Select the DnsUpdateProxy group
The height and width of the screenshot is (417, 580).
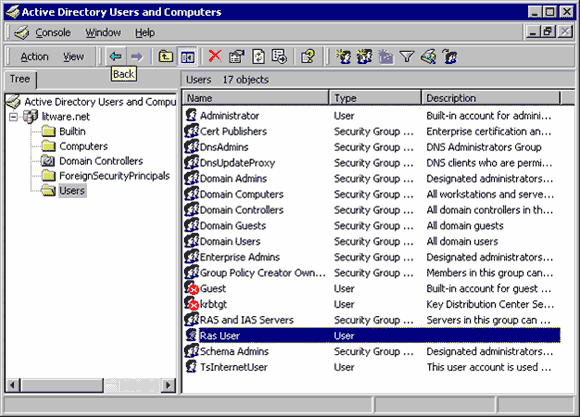237,163
